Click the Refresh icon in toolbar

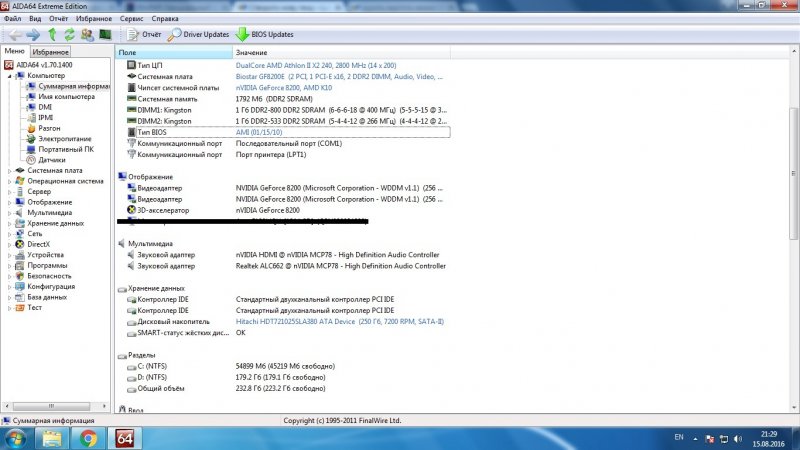(69, 35)
